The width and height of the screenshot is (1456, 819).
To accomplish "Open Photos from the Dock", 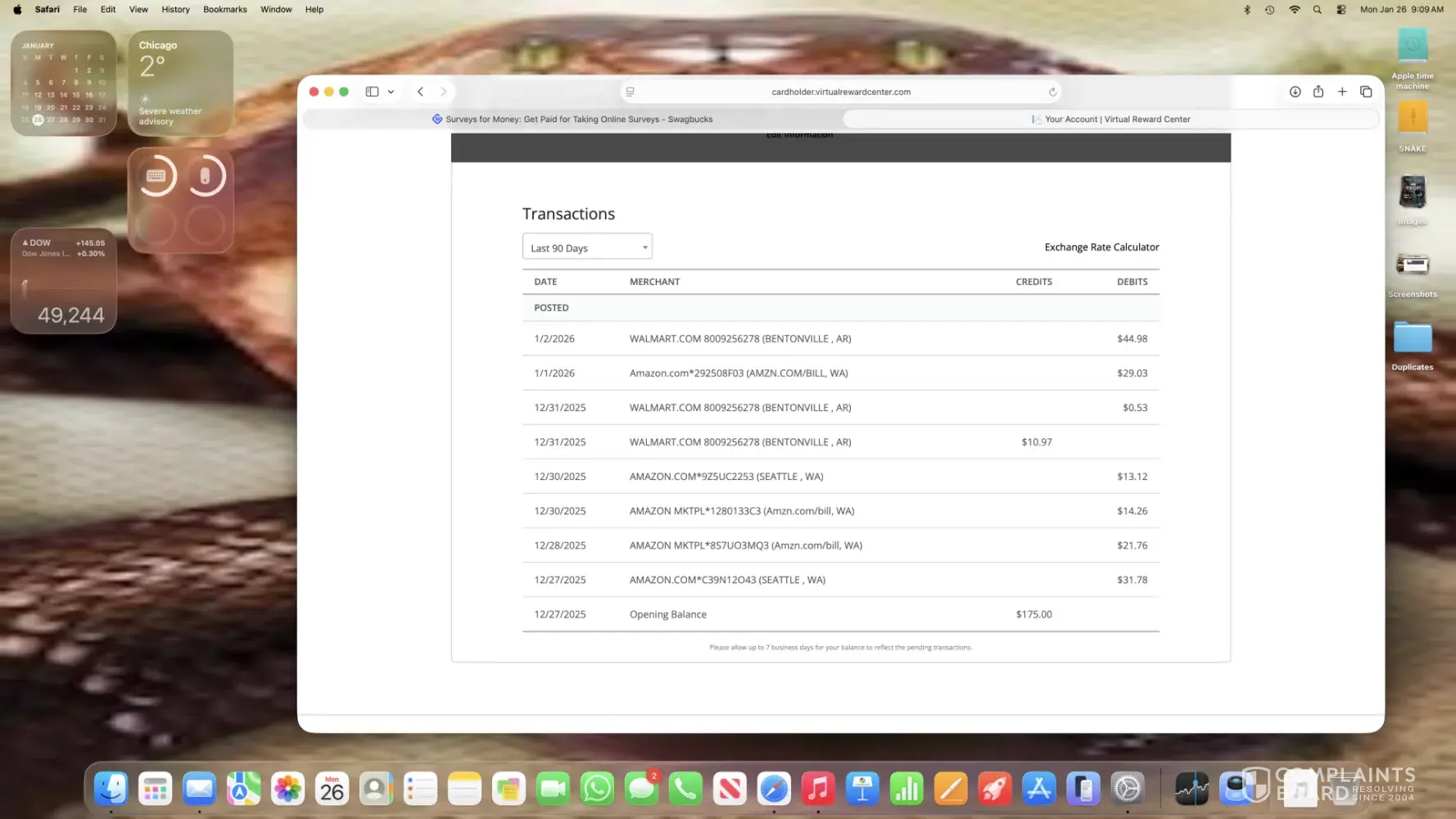I will click(287, 789).
